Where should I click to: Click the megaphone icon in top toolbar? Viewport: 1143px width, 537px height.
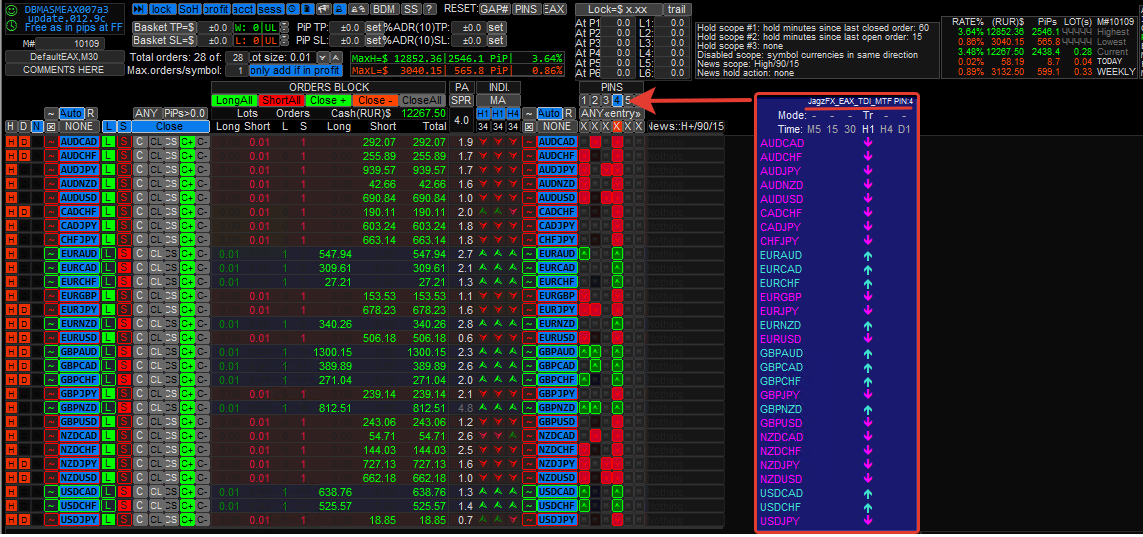[323, 9]
